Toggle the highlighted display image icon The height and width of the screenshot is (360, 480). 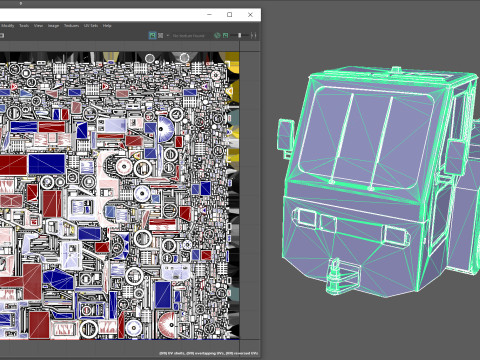pyautogui.click(x=152, y=35)
